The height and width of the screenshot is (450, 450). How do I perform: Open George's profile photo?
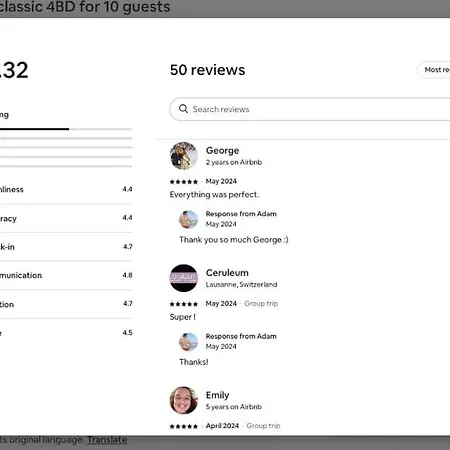pos(184,156)
